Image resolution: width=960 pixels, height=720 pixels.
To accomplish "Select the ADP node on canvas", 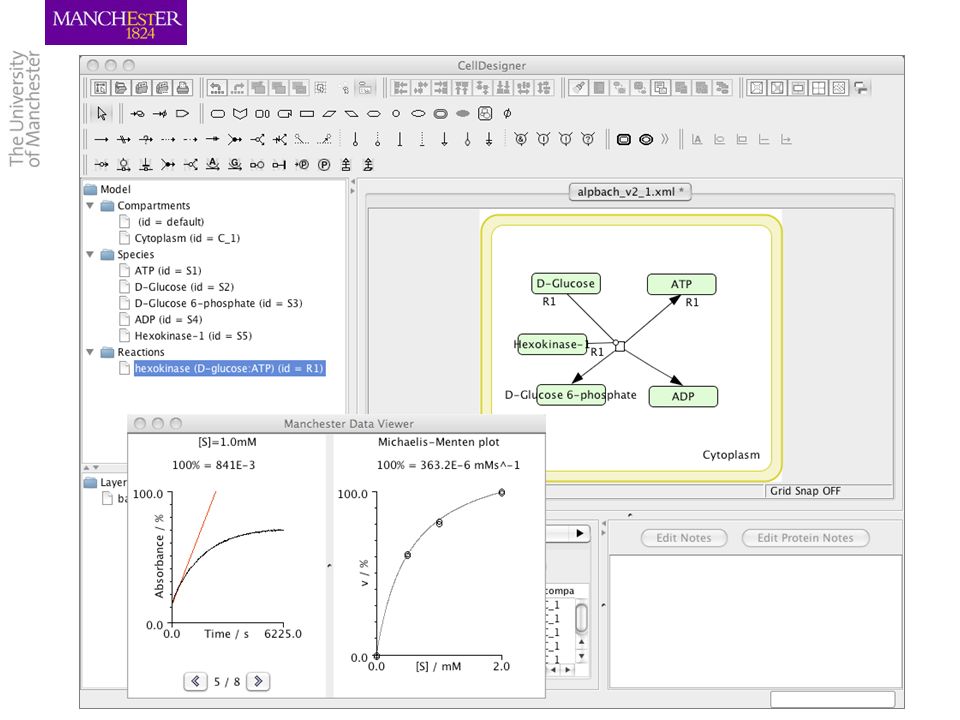I will 683,396.
